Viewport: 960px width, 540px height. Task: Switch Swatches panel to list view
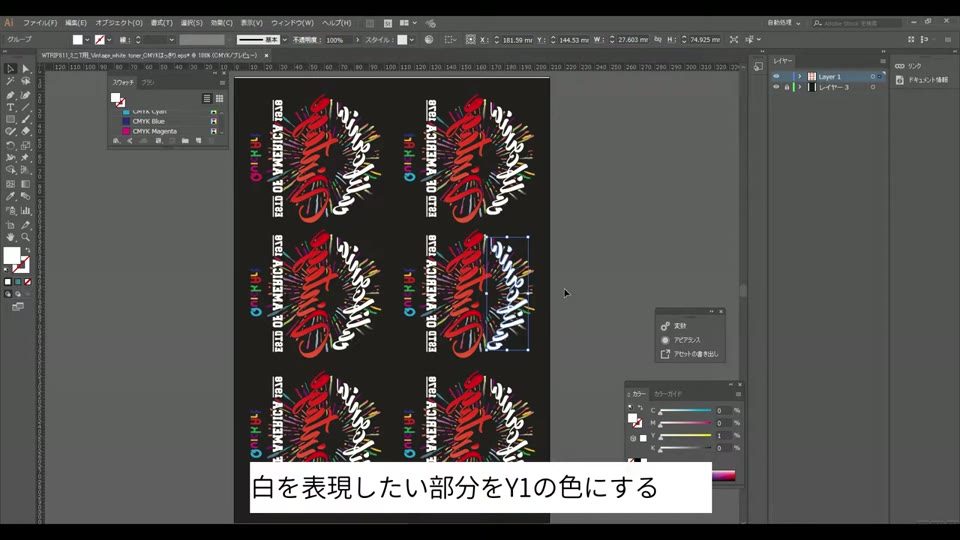[x=207, y=99]
